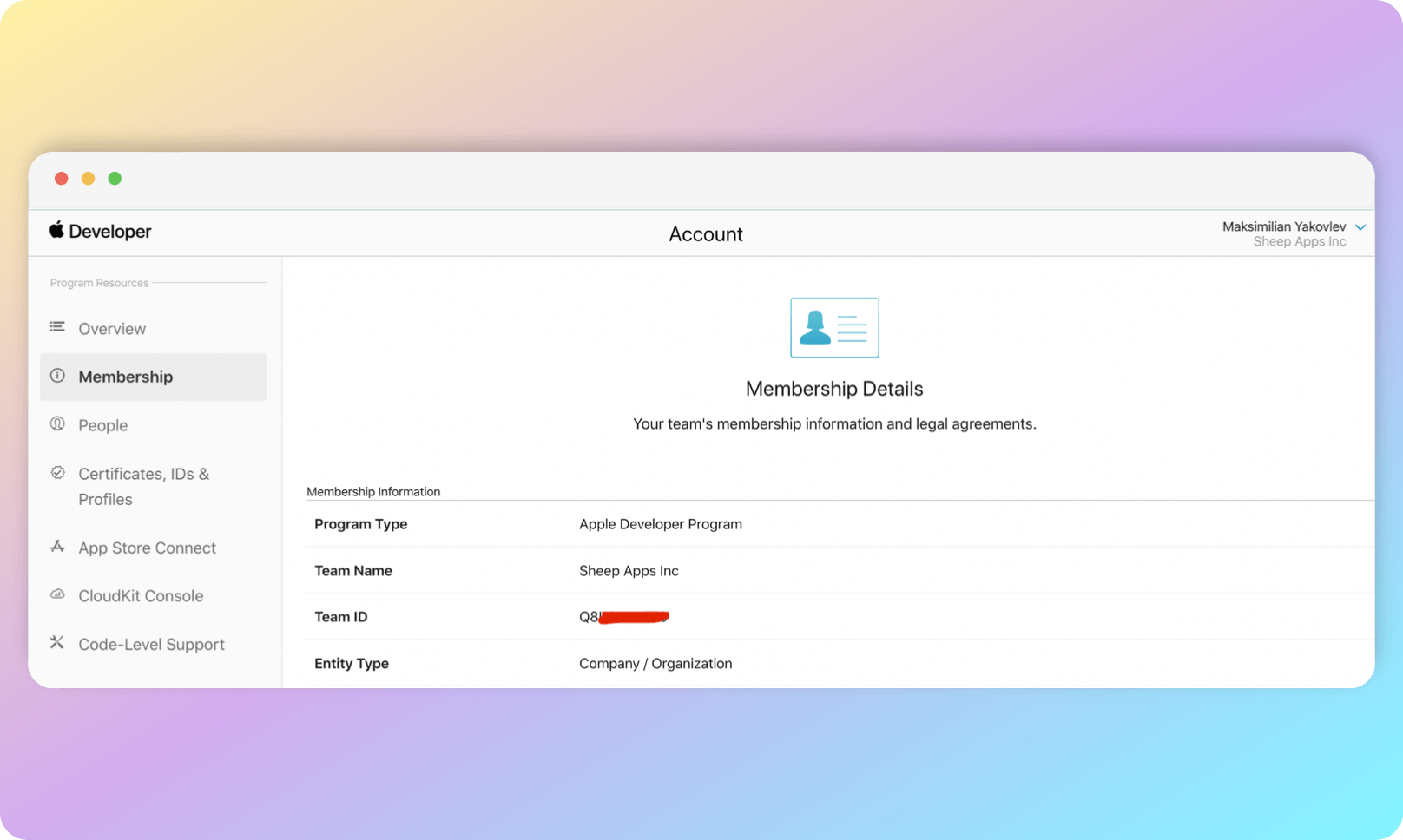
Task: Maximize the window with green button
Action: [x=115, y=179]
